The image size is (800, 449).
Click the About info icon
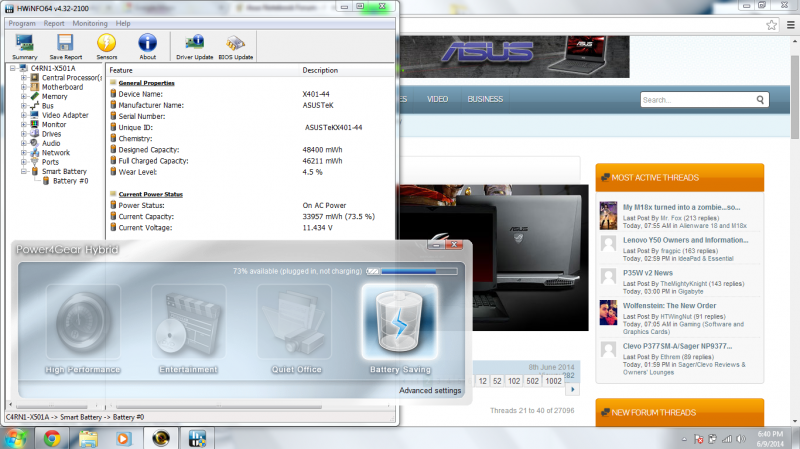point(147,46)
